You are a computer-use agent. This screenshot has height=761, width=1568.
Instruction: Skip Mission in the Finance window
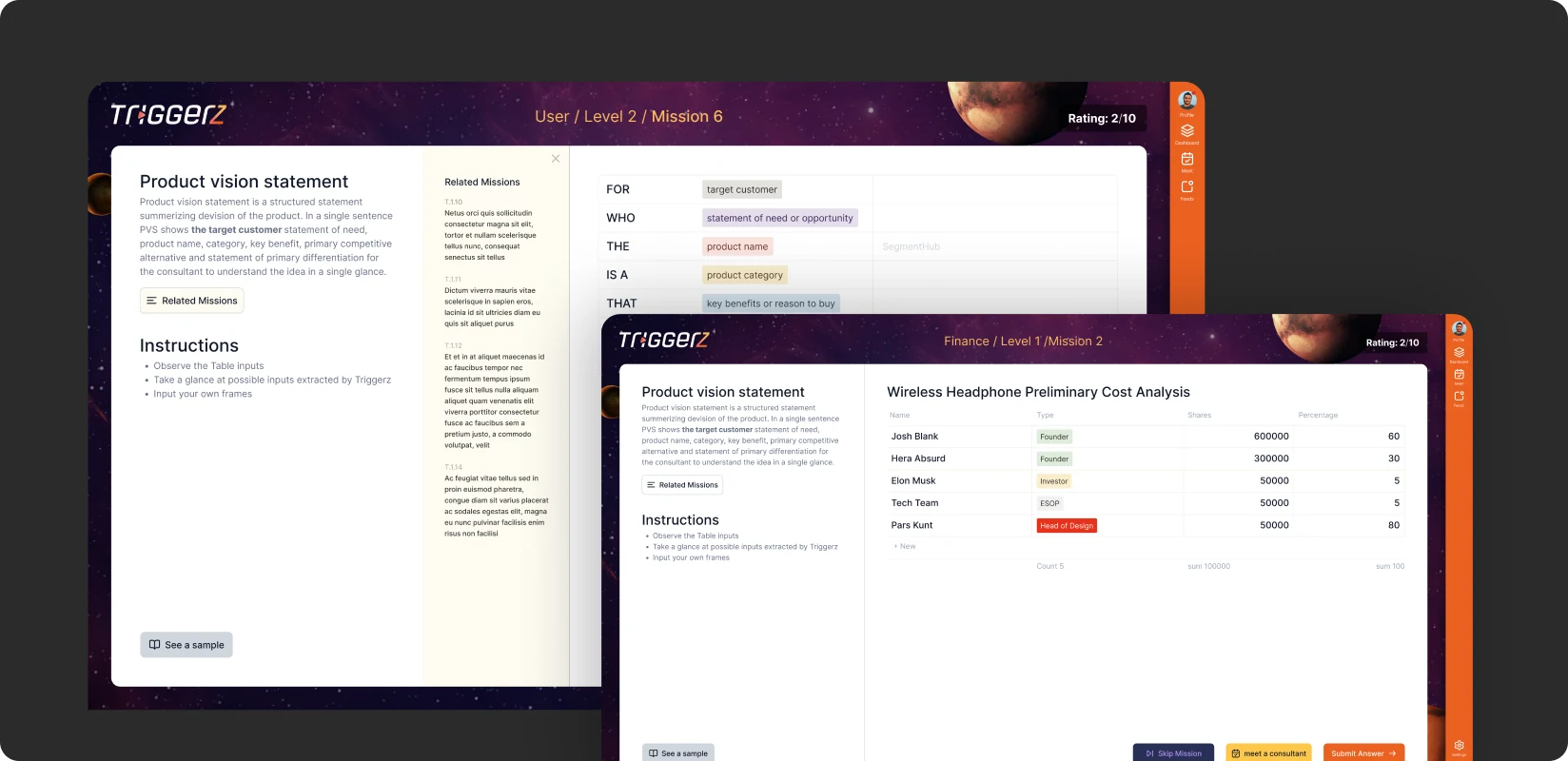tap(1173, 753)
